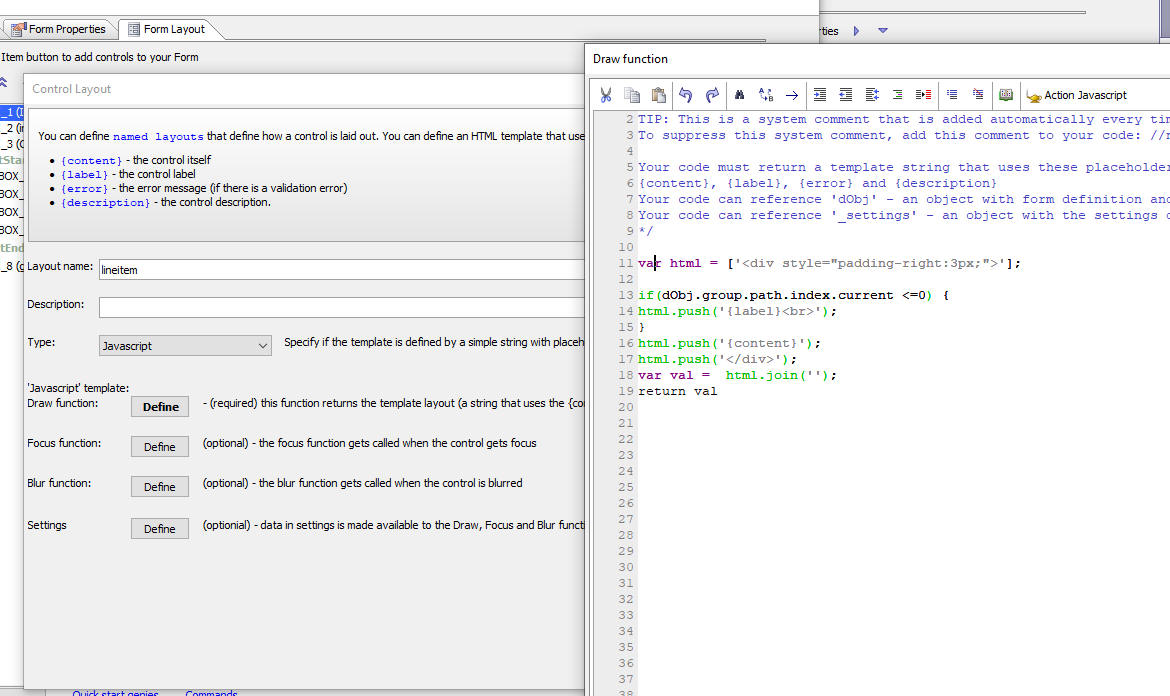Indent the code with the indent icon
1170x696 pixels.
coord(819,95)
